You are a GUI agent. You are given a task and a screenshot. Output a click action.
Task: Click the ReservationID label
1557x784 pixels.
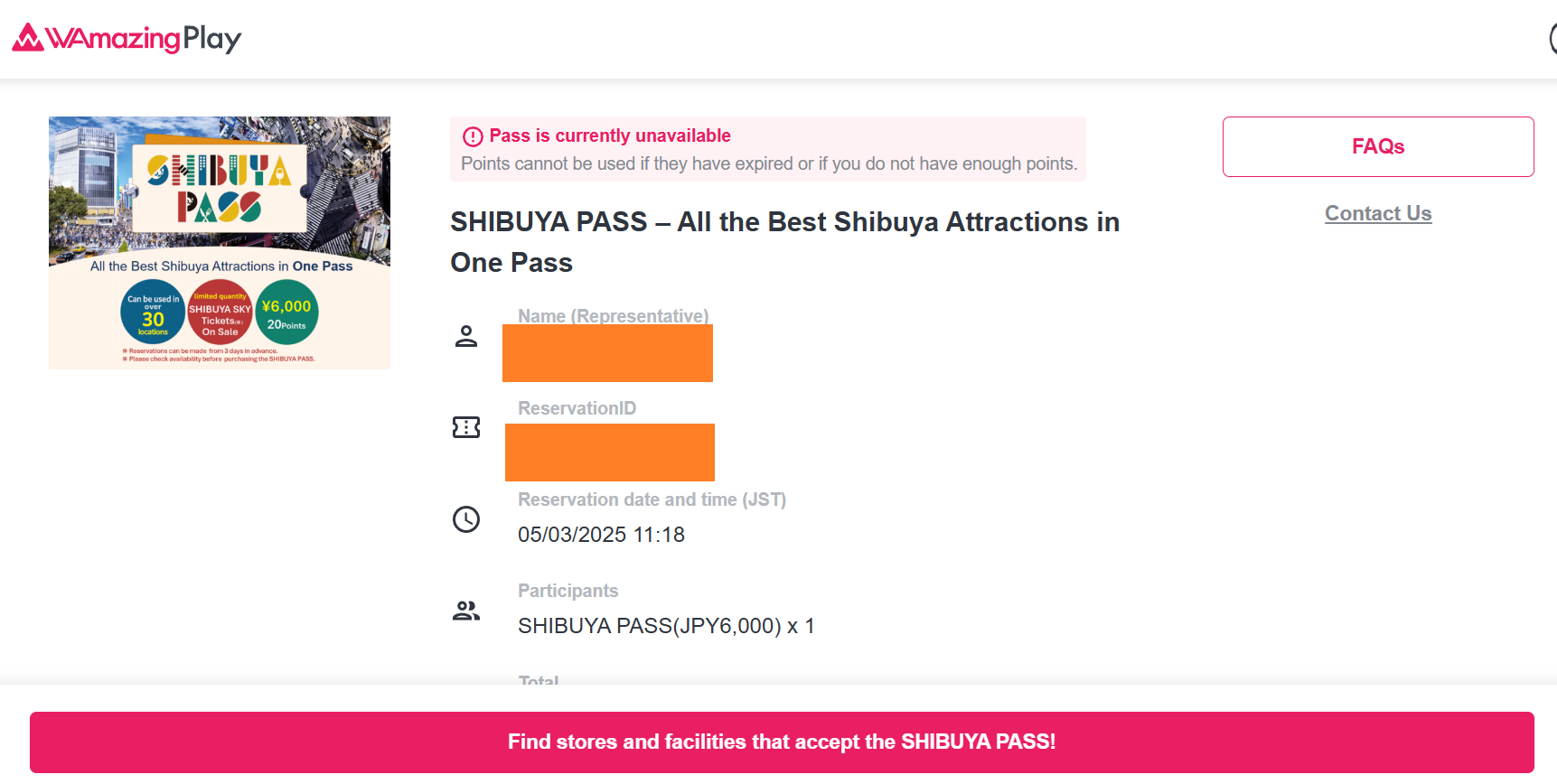(577, 408)
